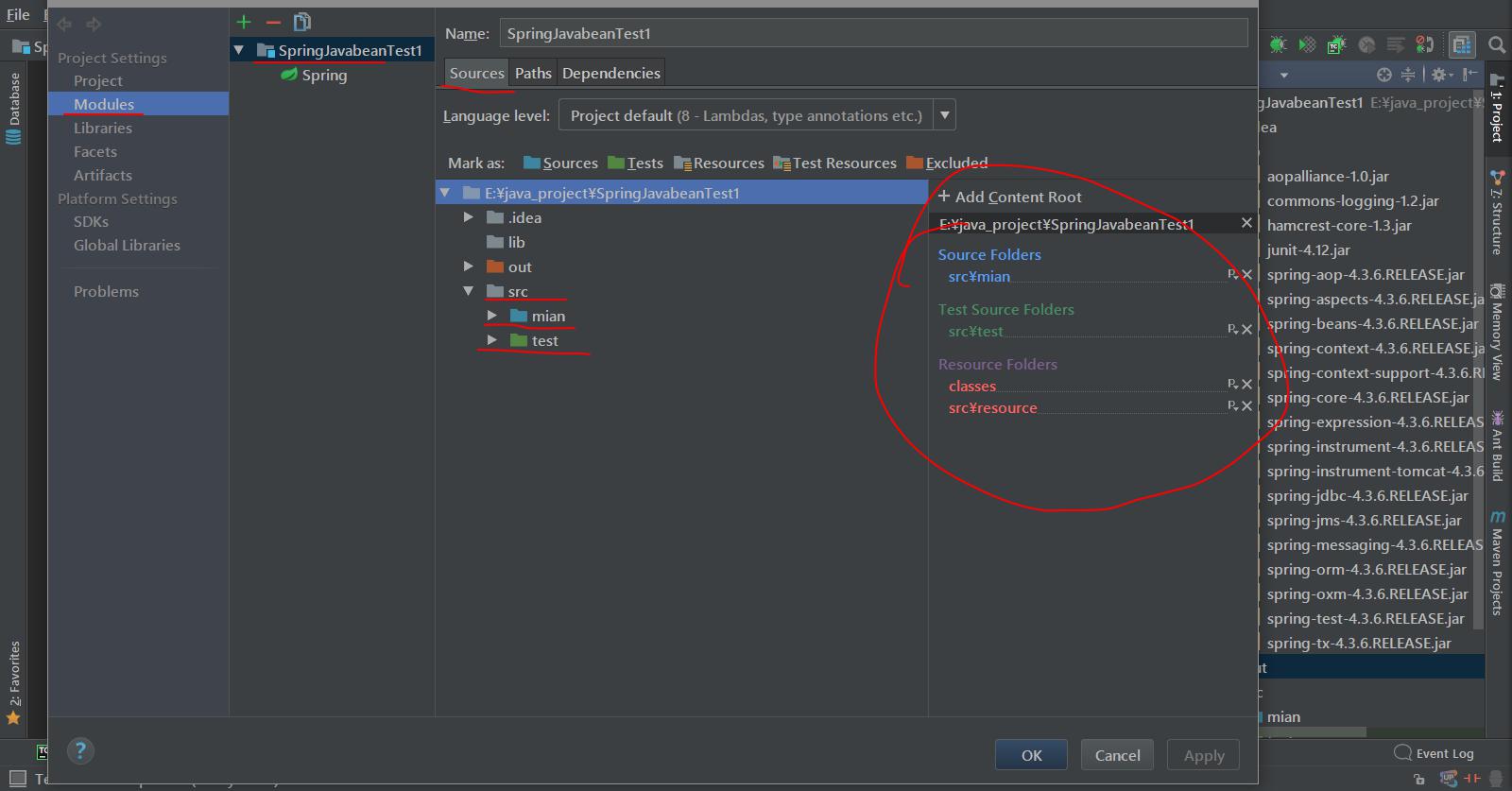1512x791 pixels.
Task: Unmark src¥test test source folder
Action: tap(1246, 330)
